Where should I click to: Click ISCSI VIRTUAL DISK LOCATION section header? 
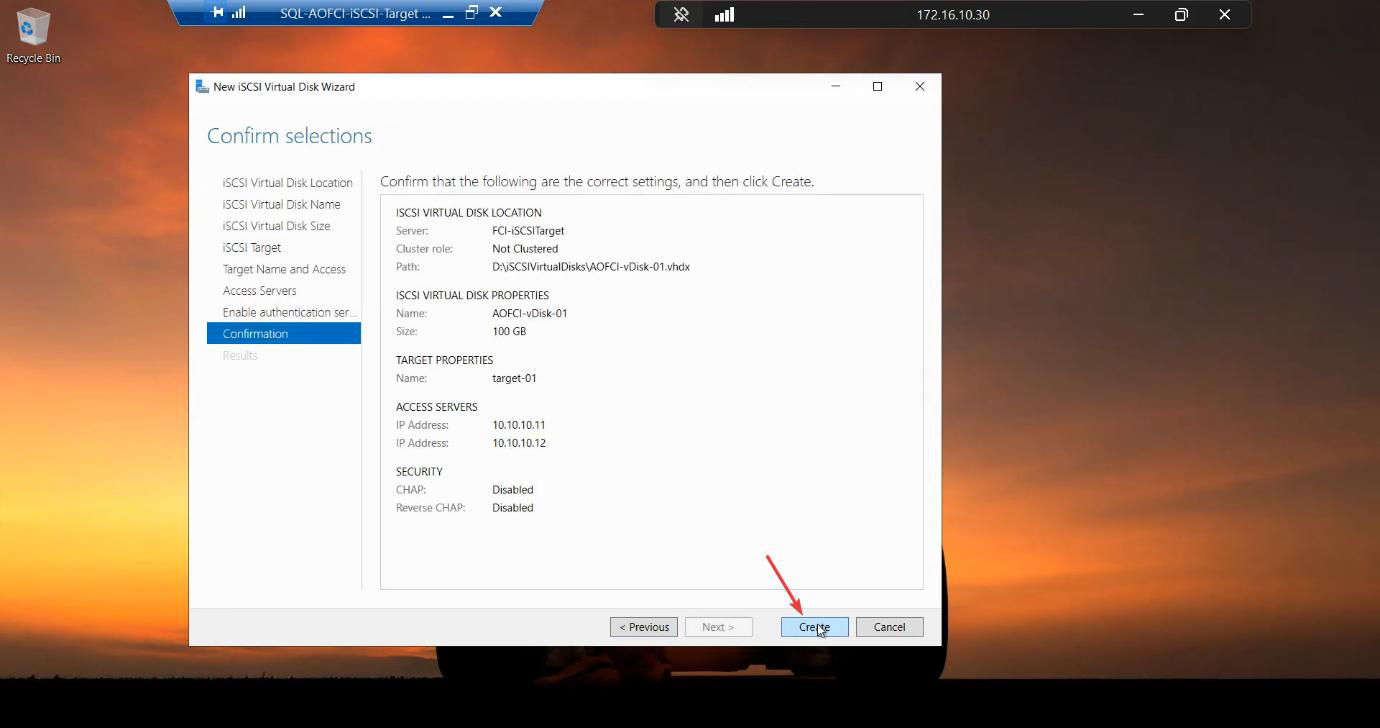(469, 213)
